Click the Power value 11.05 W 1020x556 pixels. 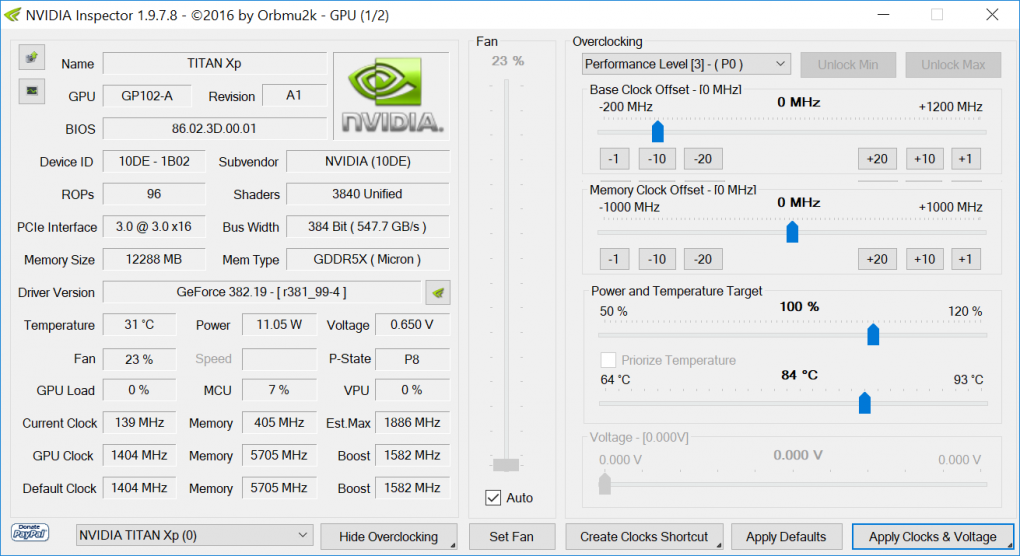coord(279,324)
